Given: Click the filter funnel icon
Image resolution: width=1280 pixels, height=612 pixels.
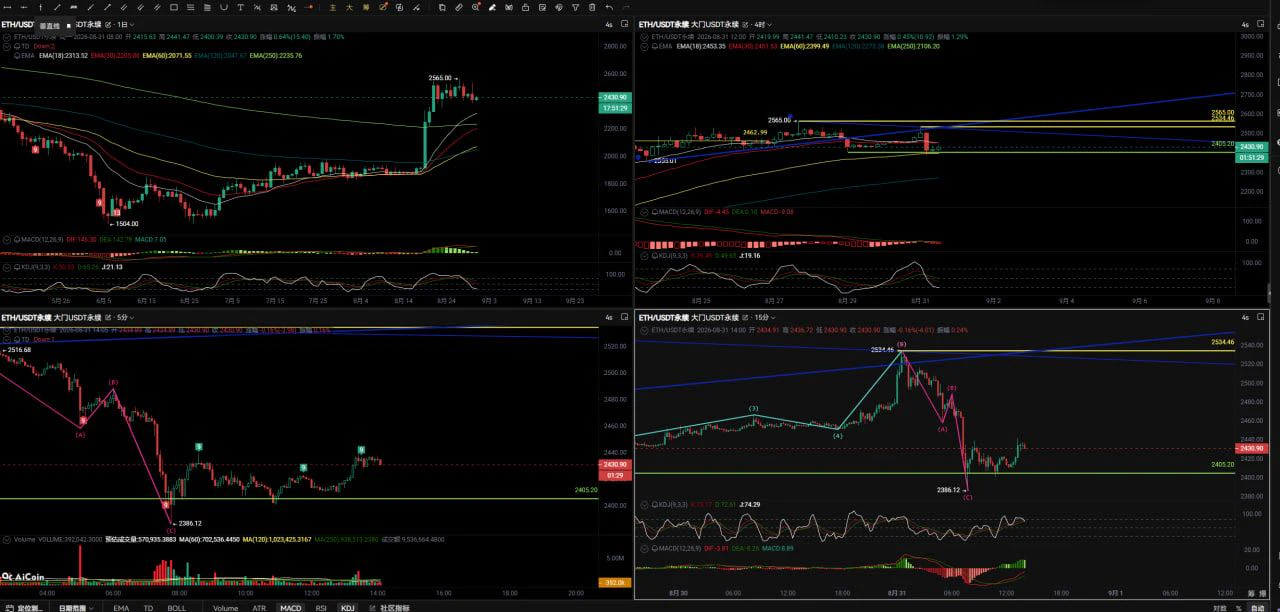Looking at the screenshot, I should (575, 7).
